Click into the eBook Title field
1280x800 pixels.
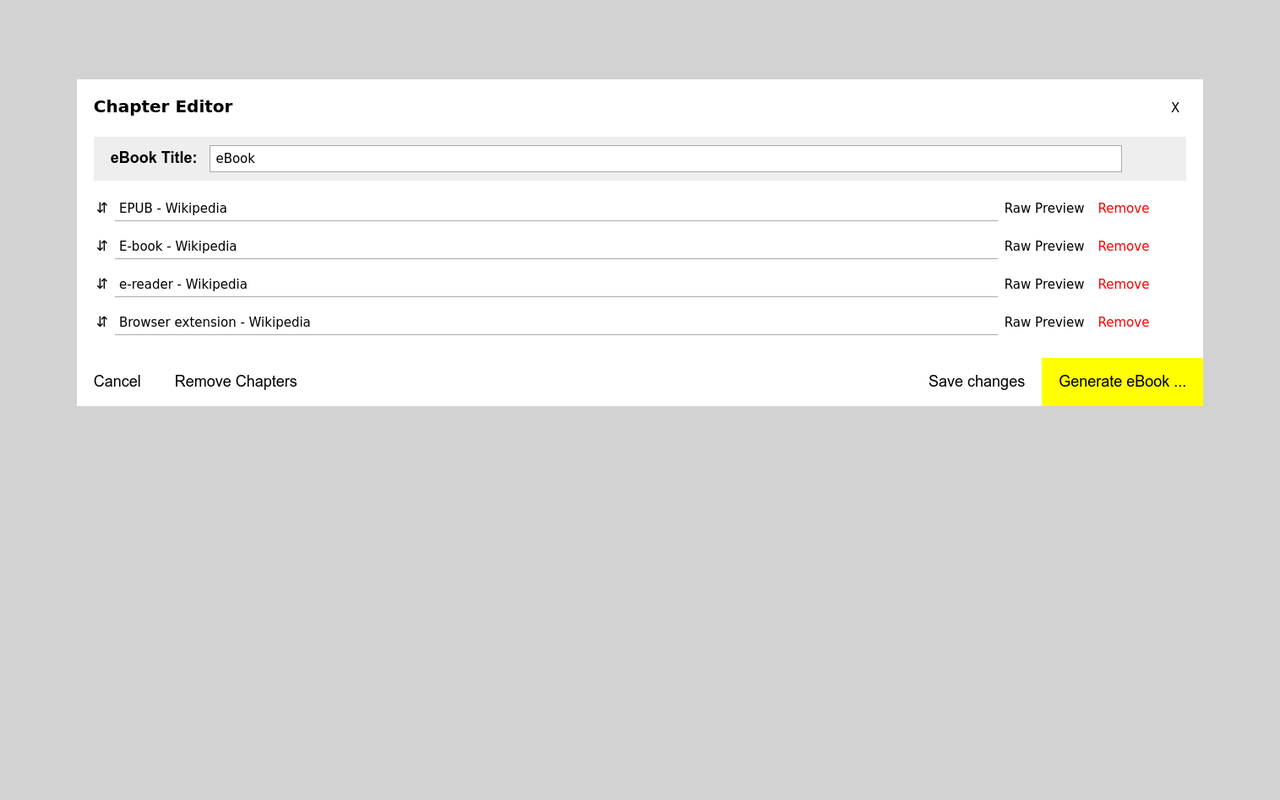665,158
